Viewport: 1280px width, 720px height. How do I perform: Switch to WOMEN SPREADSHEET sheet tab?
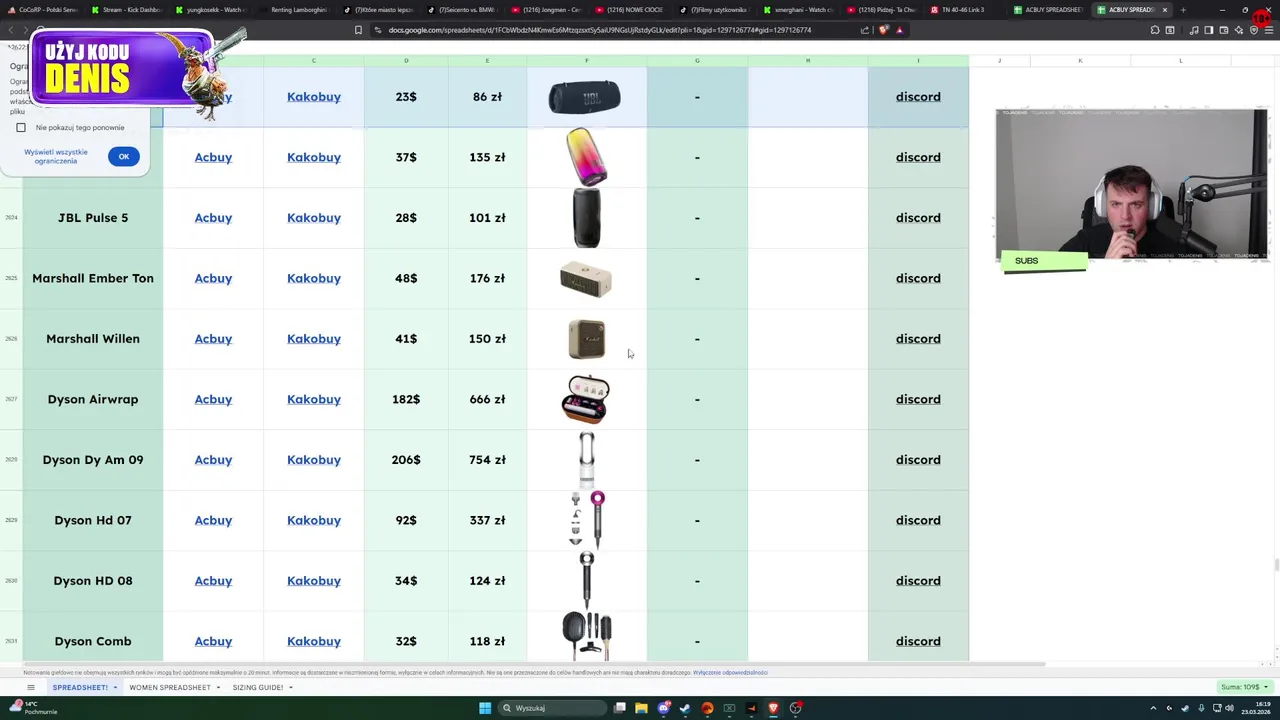click(x=170, y=688)
